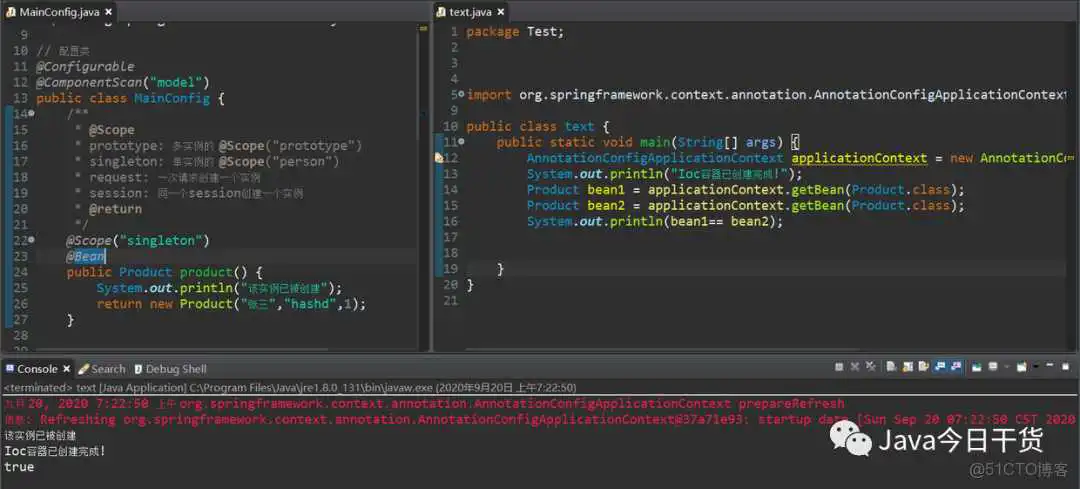1080x489 pixels.
Task: Click the red prepareRefresh log line
Action: point(424,404)
